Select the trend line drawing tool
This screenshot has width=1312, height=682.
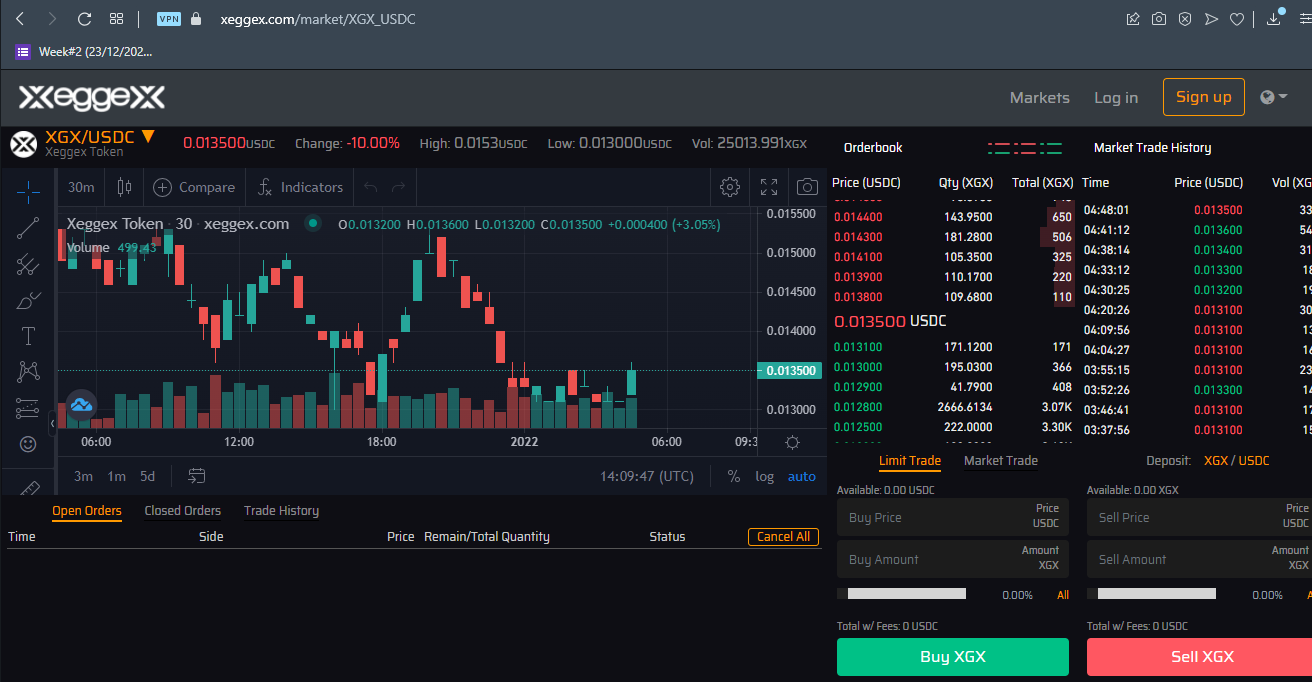tap(28, 227)
